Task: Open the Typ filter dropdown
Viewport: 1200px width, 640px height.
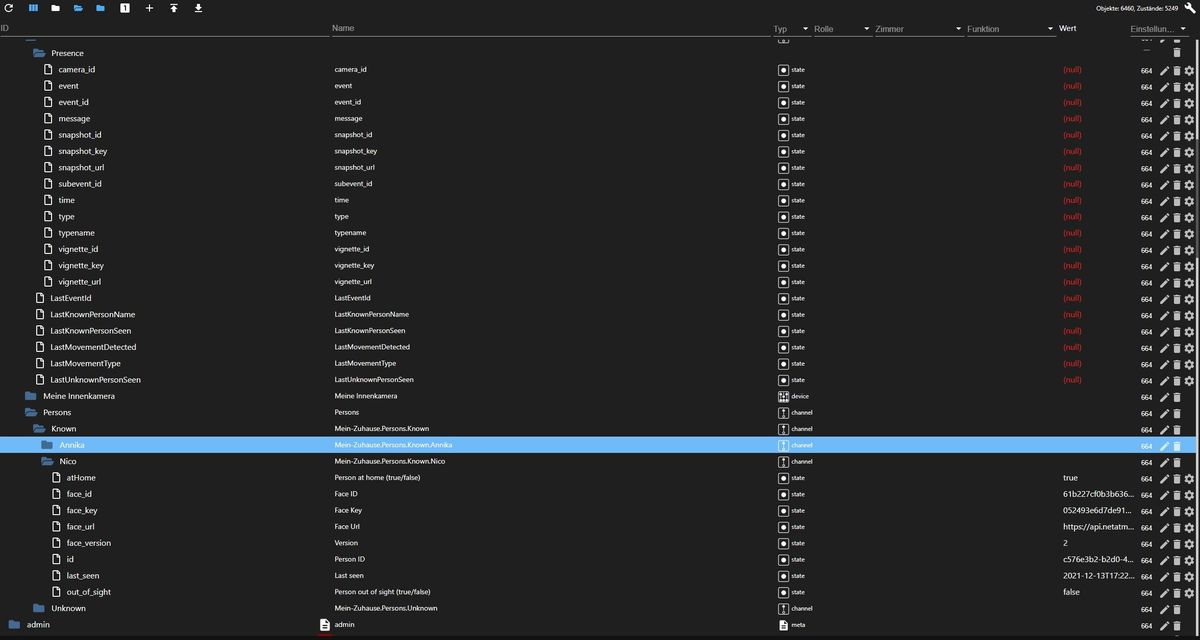Action: click(790, 29)
